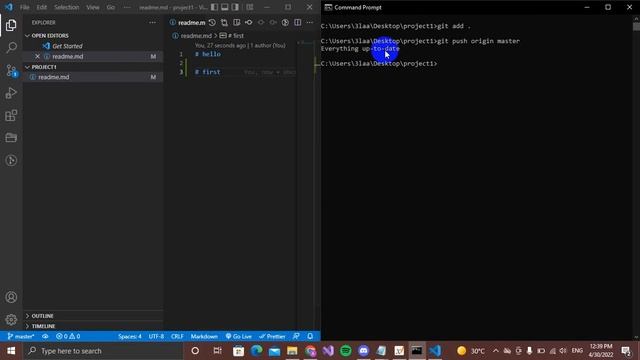Open Explorer views and more actions ellipsis

point(152,22)
